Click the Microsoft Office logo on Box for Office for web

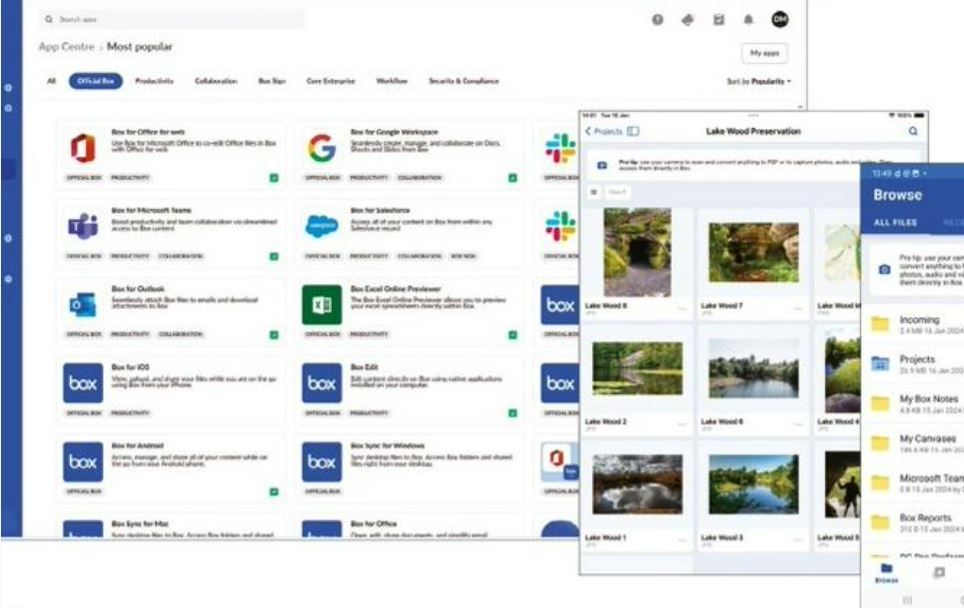(83, 148)
